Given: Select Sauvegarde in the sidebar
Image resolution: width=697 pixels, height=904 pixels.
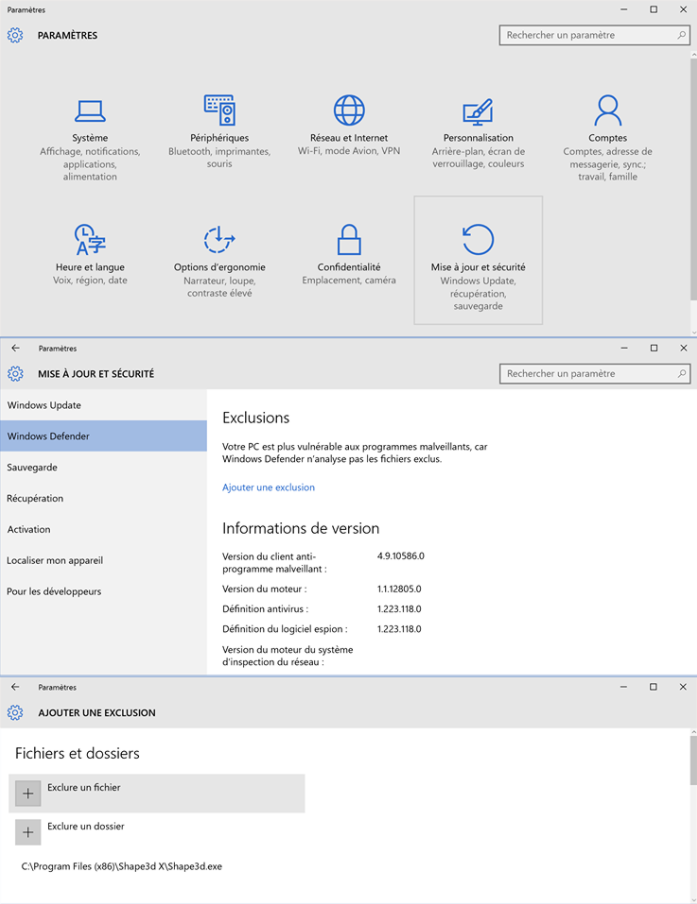Looking at the screenshot, I should (103, 468).
